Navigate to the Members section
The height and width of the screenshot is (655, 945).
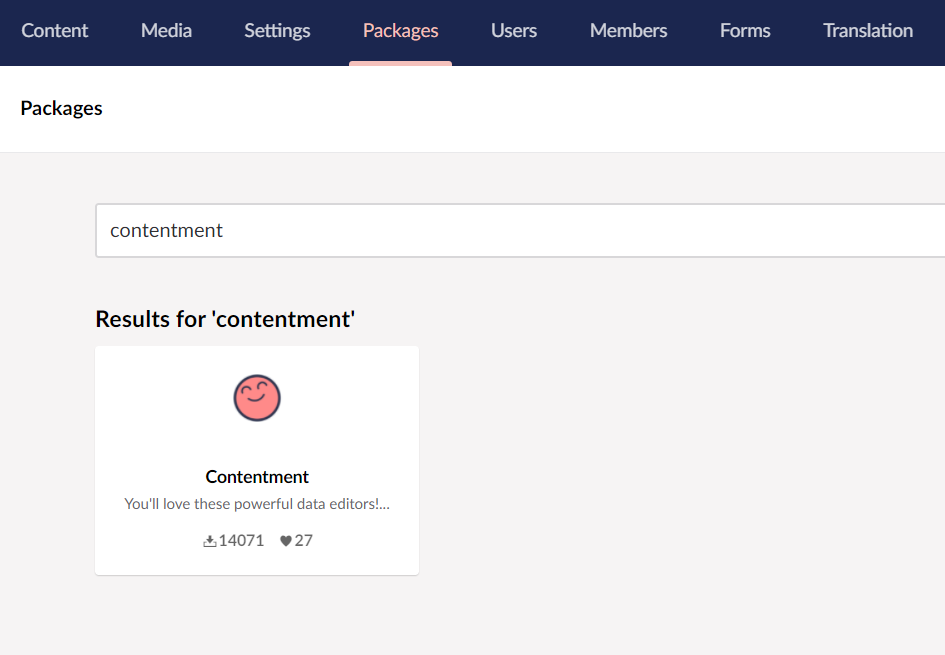point(628,31)
